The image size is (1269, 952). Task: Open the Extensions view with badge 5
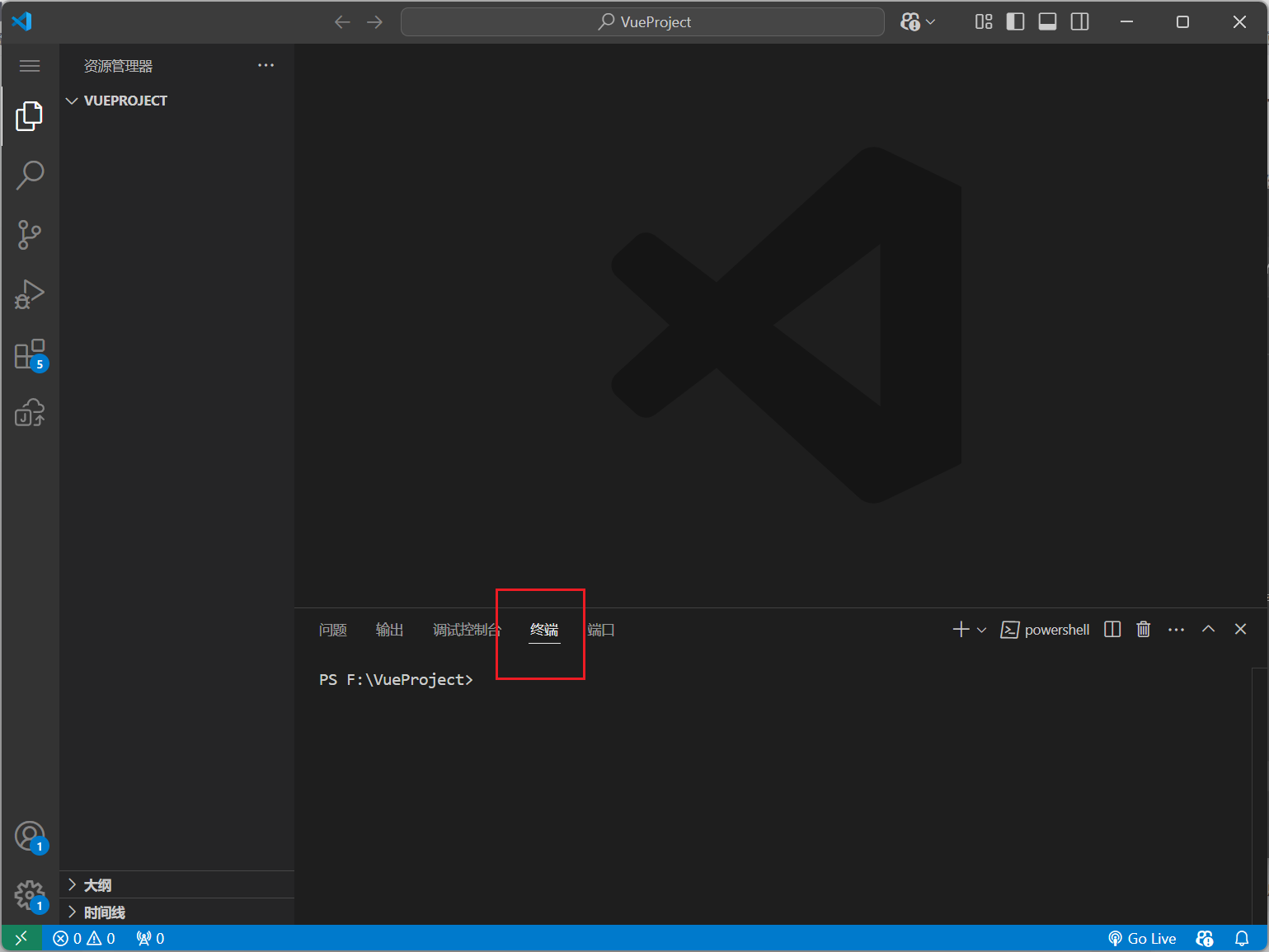pos(31,354)
